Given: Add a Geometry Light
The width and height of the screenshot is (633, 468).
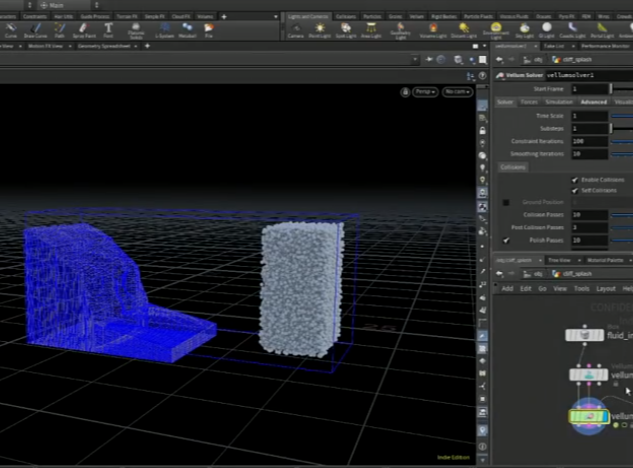Looking at the screenshot, I should pyautogui.click(x=400, y=31).
